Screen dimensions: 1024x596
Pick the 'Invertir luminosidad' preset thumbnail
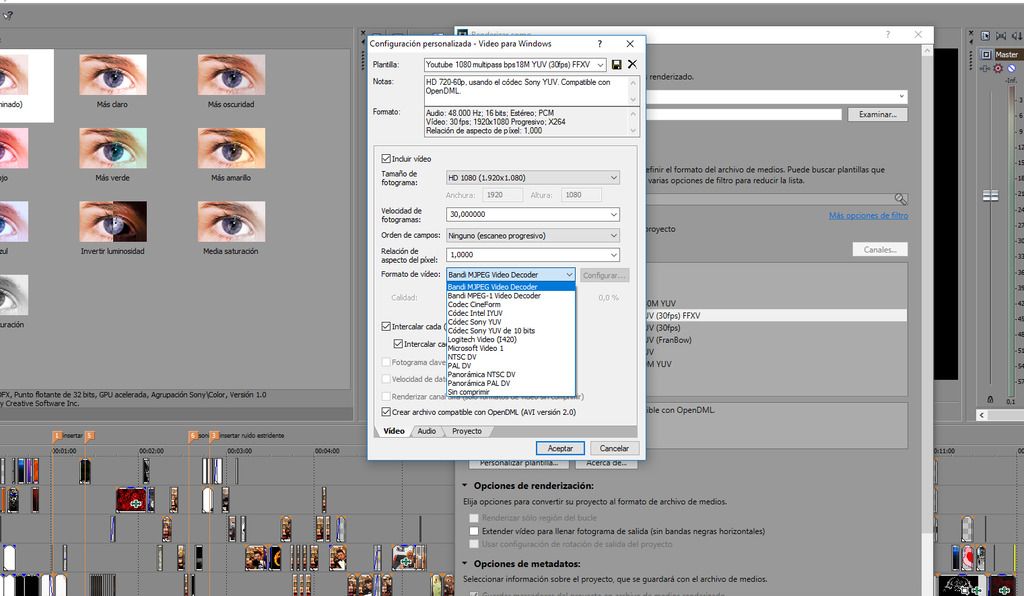point(112,222)
